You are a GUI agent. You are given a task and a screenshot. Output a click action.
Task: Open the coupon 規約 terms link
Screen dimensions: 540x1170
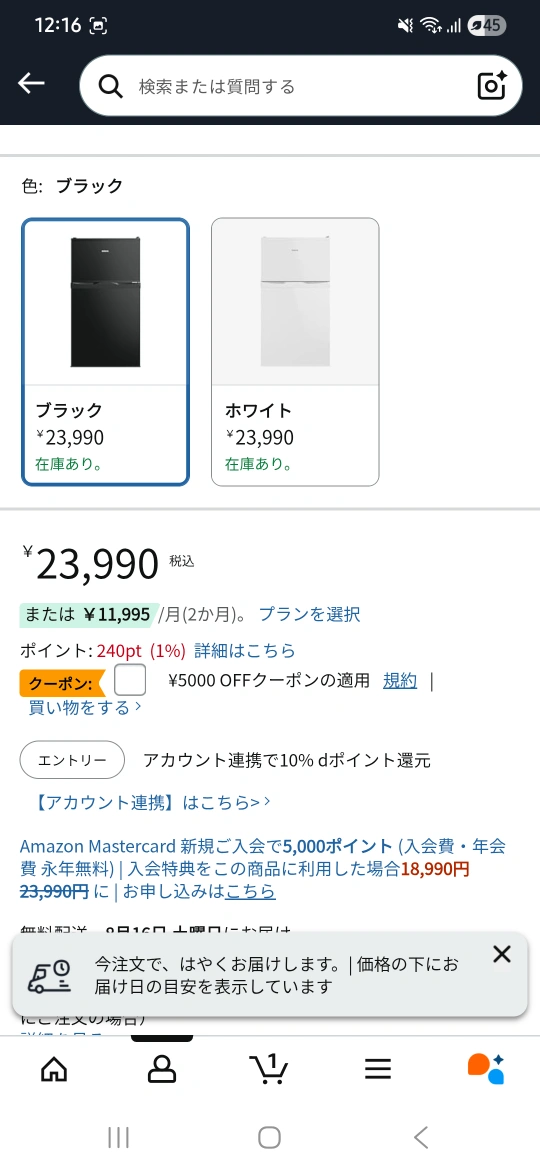click(400, 681)
